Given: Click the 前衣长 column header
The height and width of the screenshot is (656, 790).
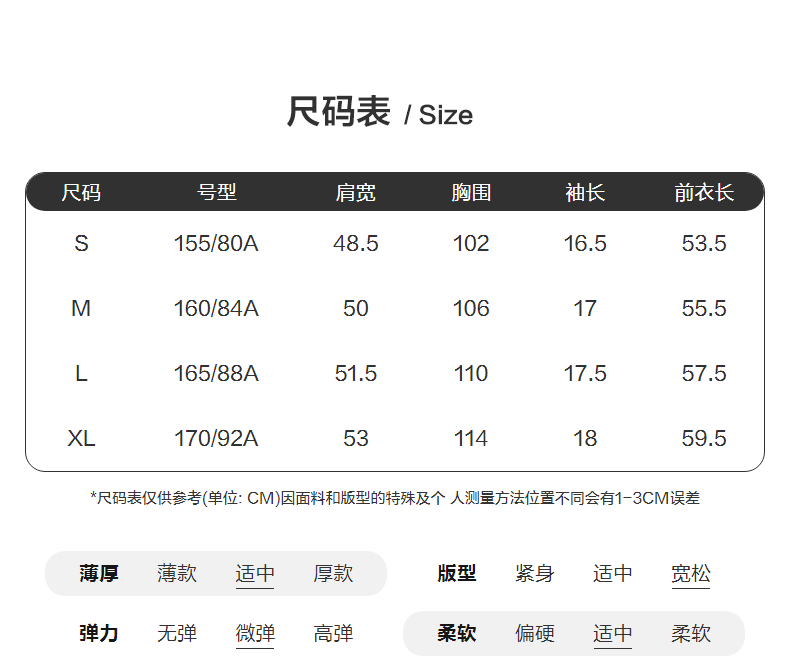Looking at the screenshot, I should (704, 193).
